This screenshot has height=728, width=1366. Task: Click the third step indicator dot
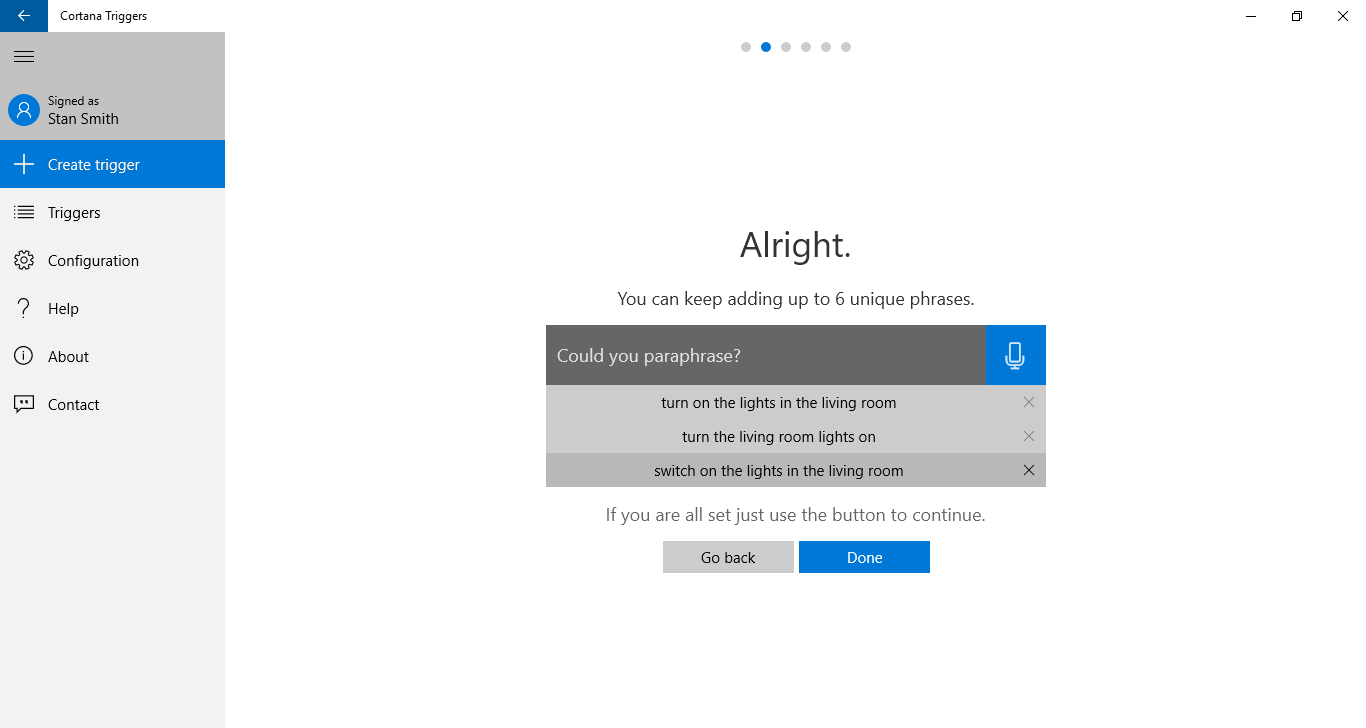(x=786, y=47)
